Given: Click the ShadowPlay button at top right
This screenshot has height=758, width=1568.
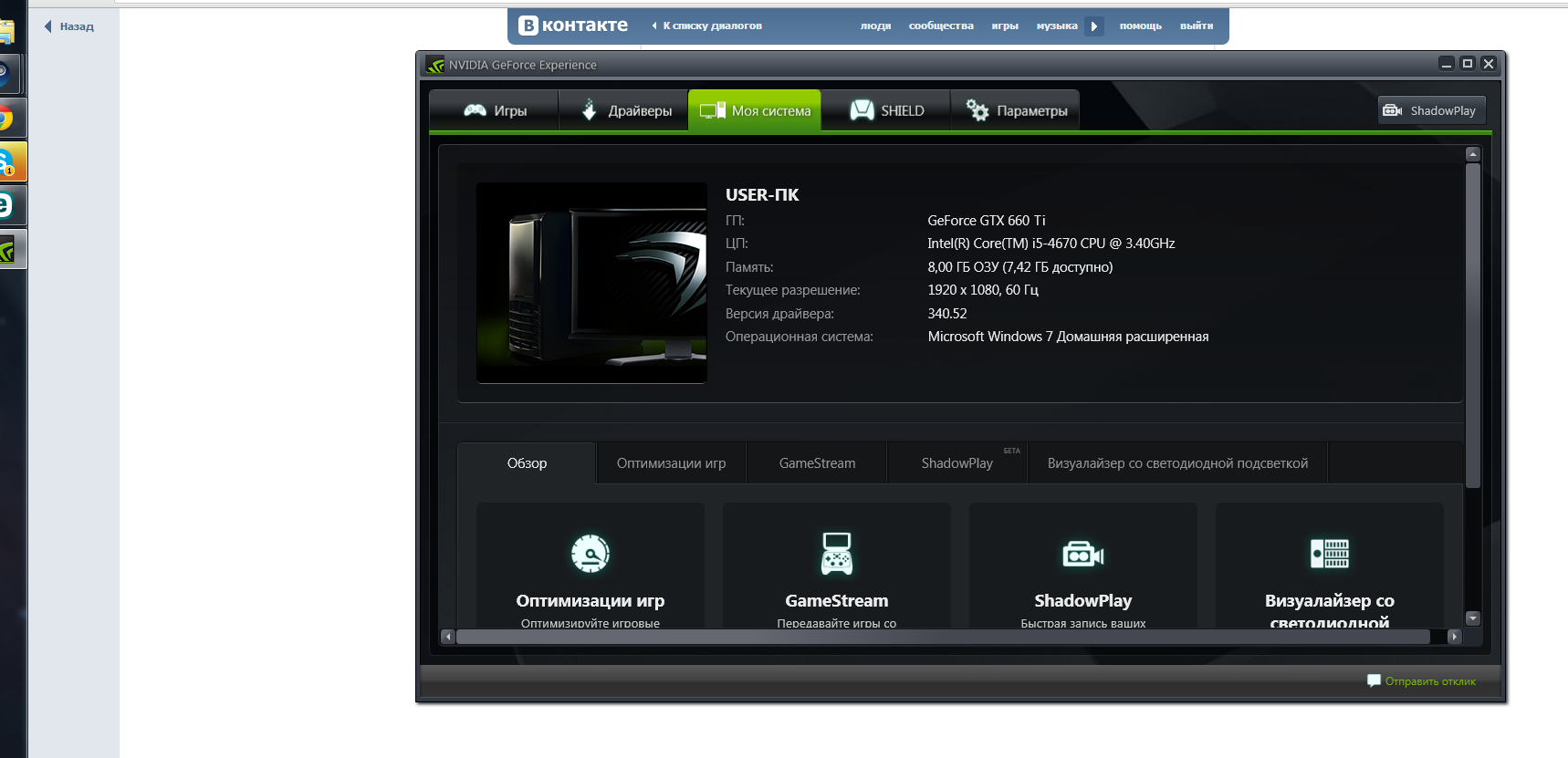Looking at the screenshot, I should (x=1432, y=110).
